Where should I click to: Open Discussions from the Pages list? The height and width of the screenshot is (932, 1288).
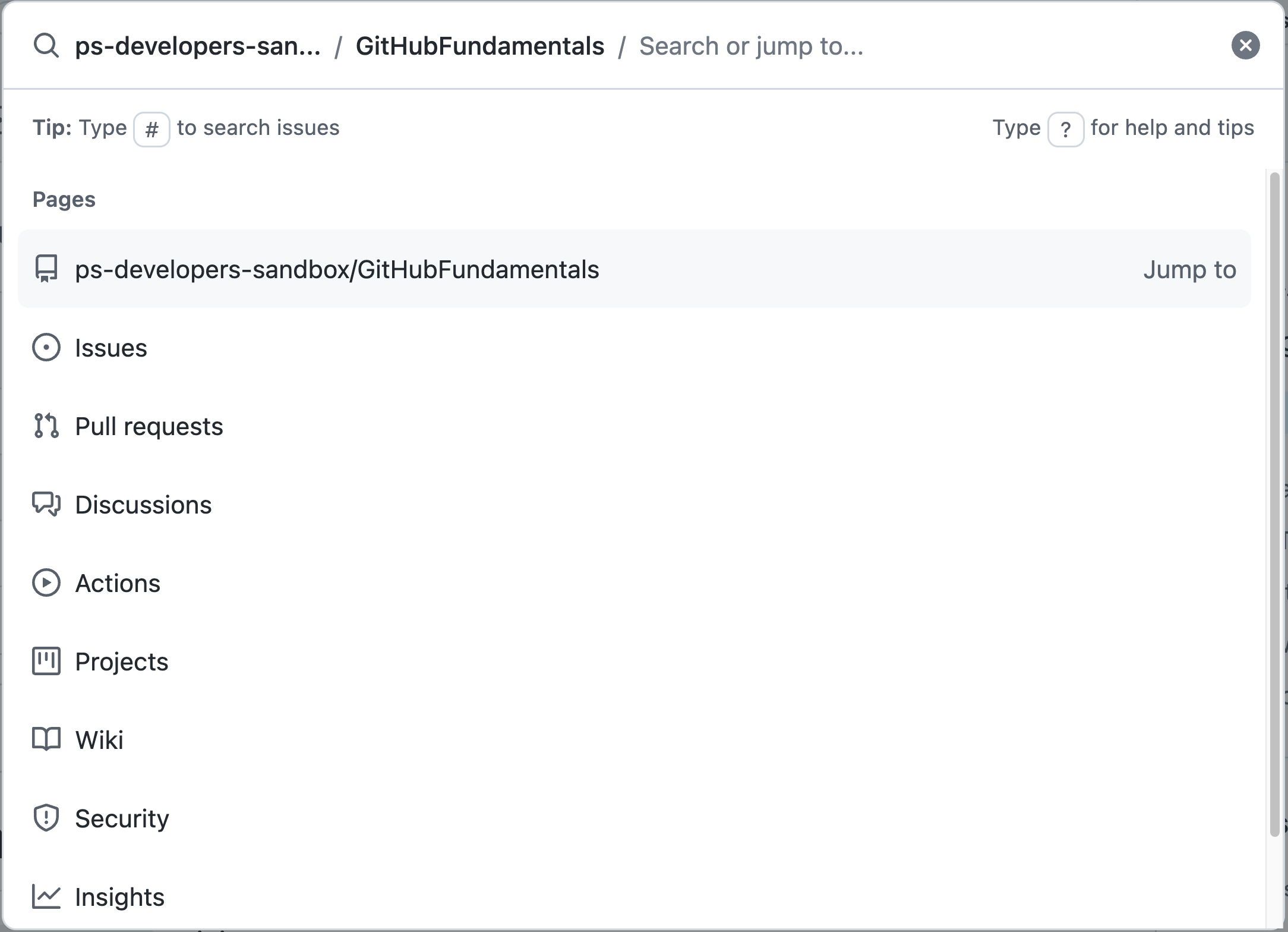click(634, 505)
